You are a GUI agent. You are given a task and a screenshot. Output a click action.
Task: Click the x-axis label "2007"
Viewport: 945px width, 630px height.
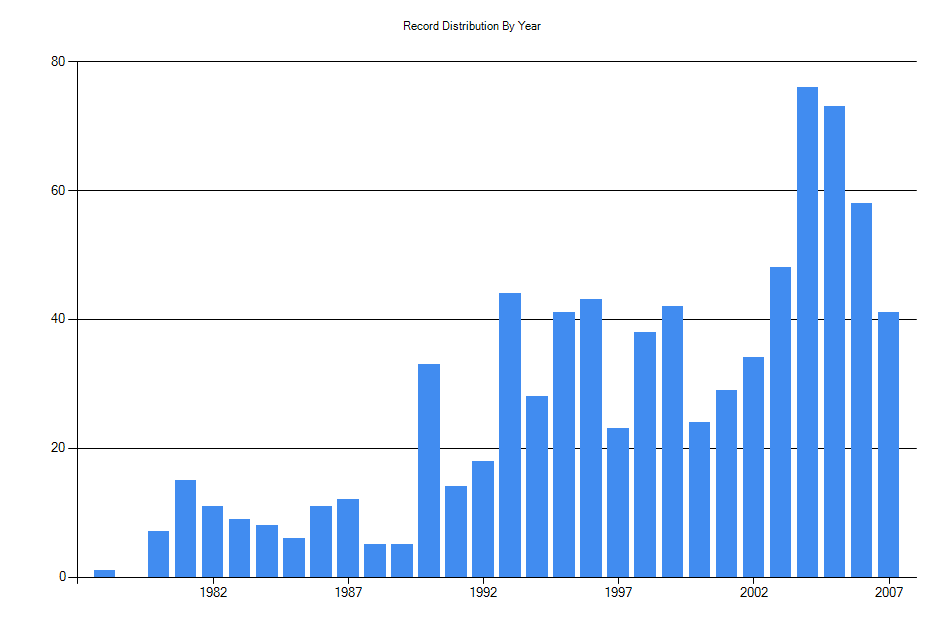[888, 593]
